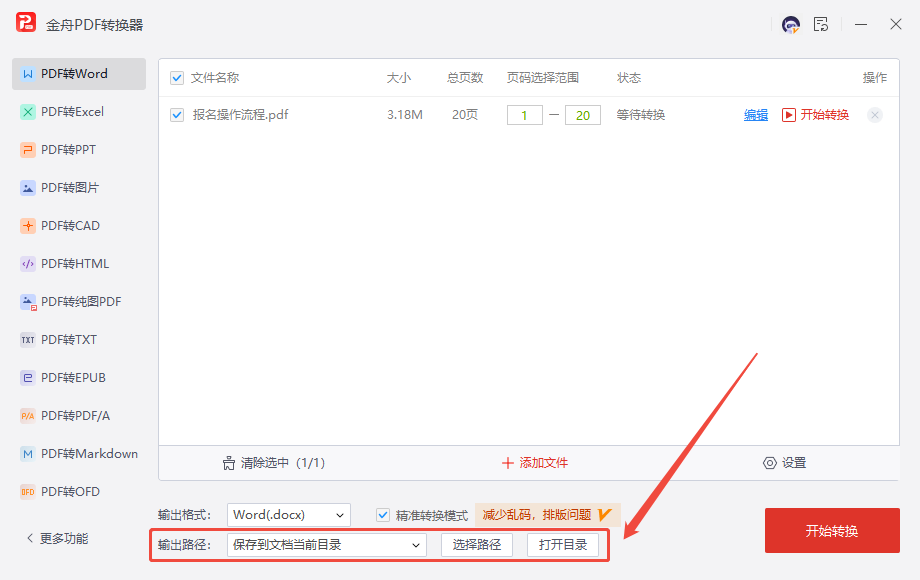Image resolution: width=920 pixels, height=580 pixels.
Task: Click 添加文件 to add files
Action: pyautogui.click(x=535, y=463)
